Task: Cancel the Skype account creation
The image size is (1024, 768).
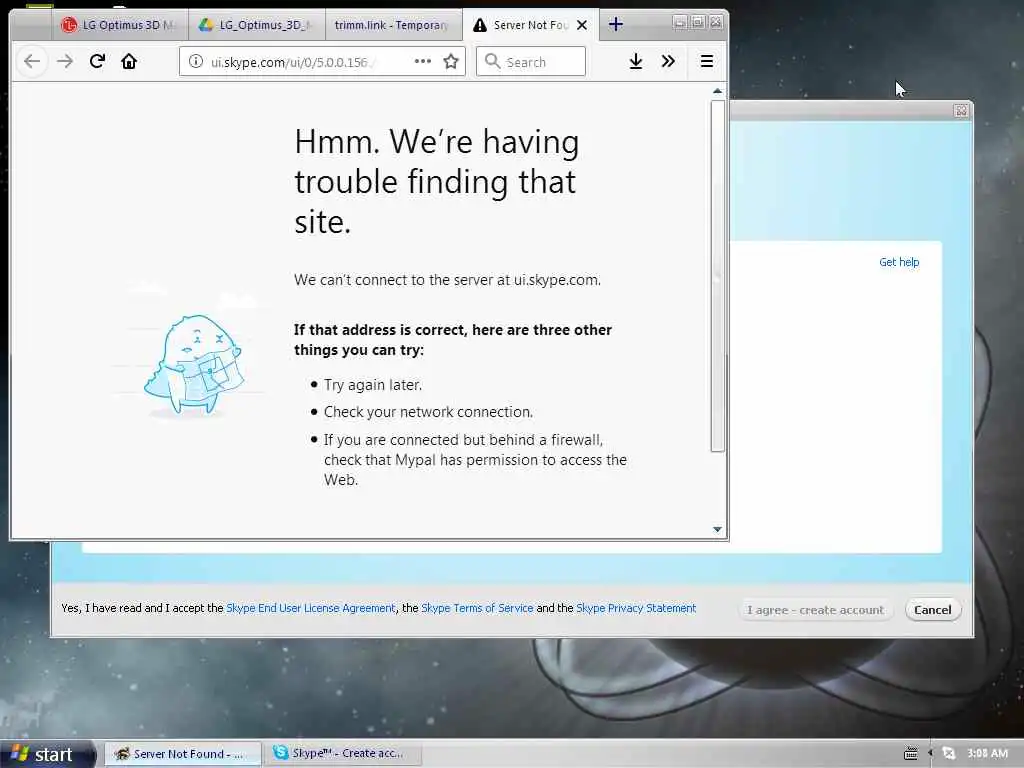Action: [933, 609]
